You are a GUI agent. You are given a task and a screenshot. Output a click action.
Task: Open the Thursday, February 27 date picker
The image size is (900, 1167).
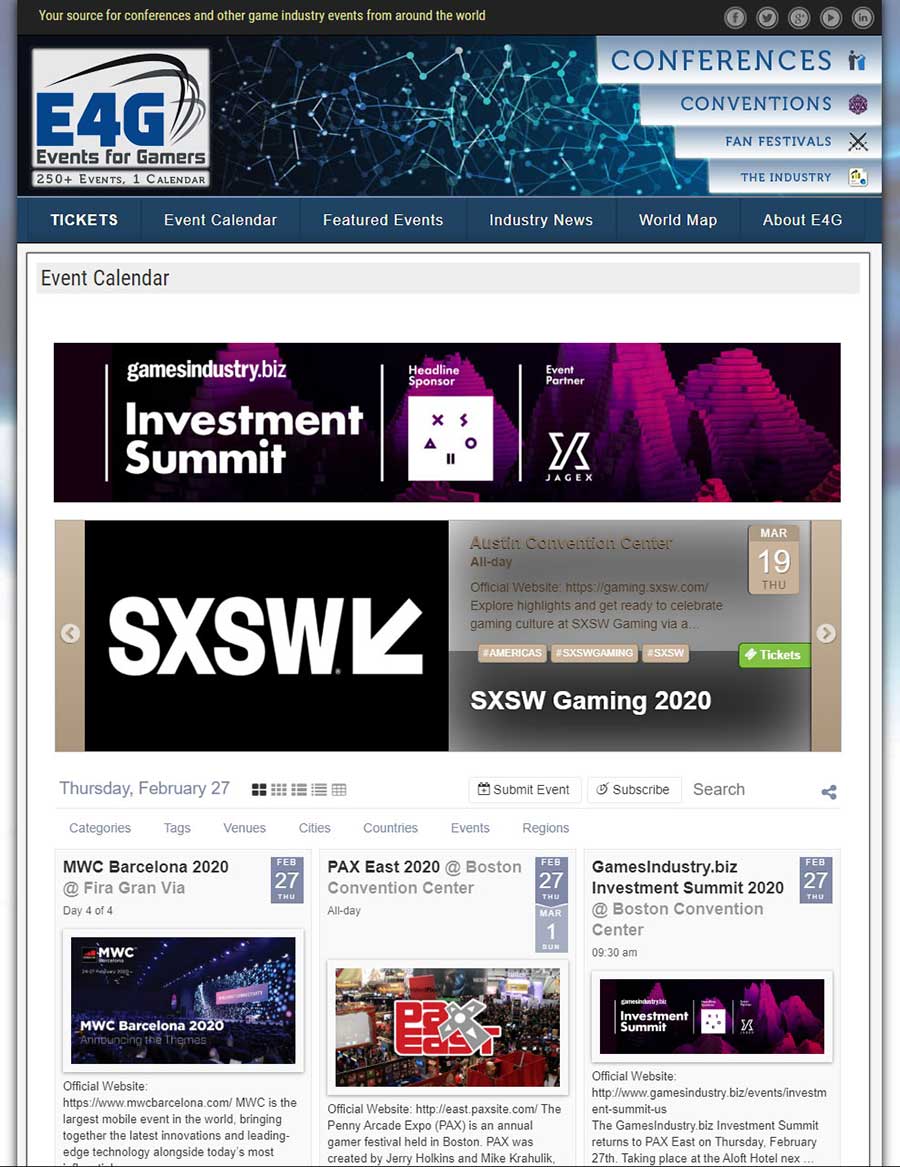(x=144, y=788)
